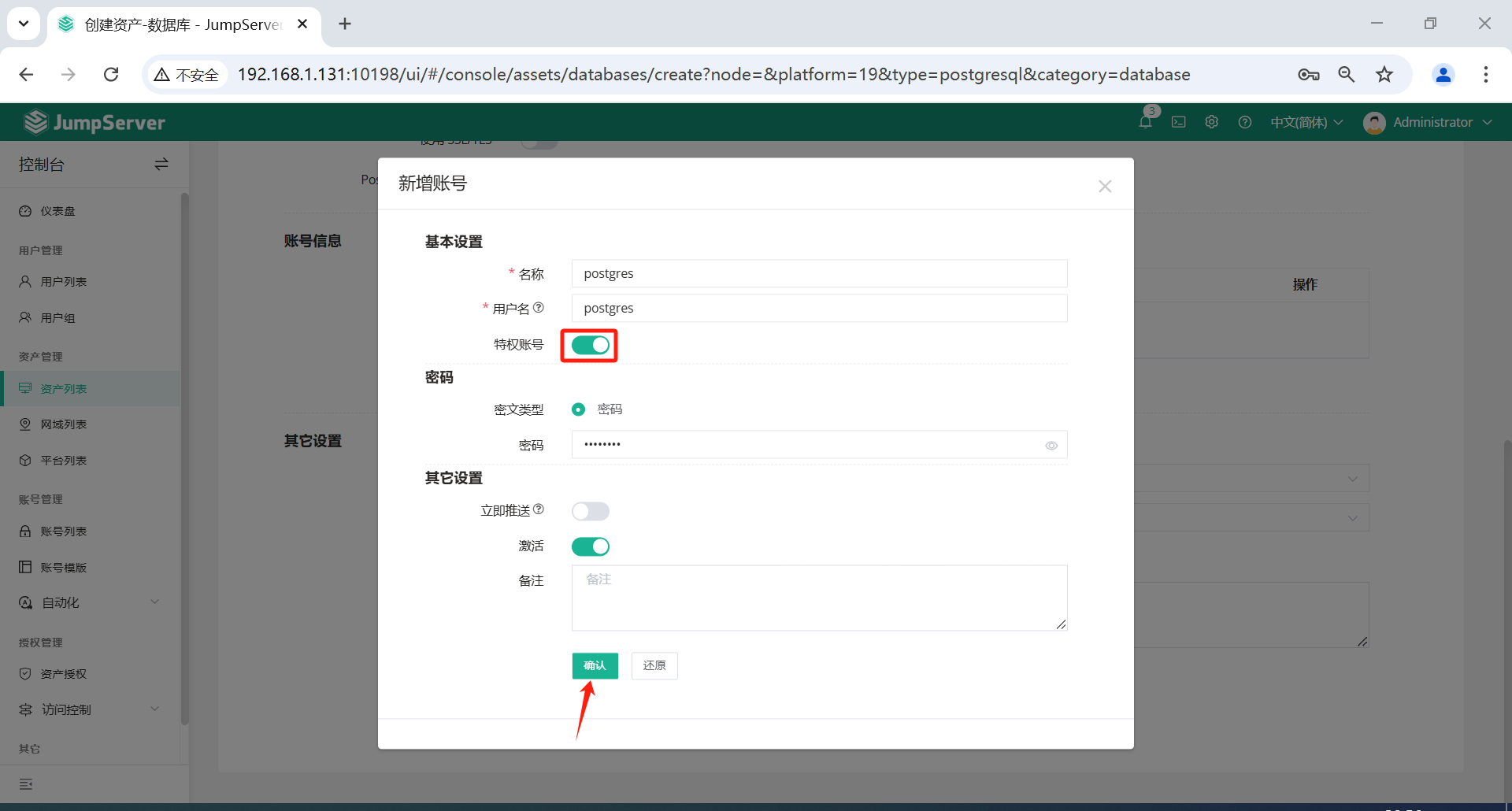Click the browser password key icon

click(1309, 75)
